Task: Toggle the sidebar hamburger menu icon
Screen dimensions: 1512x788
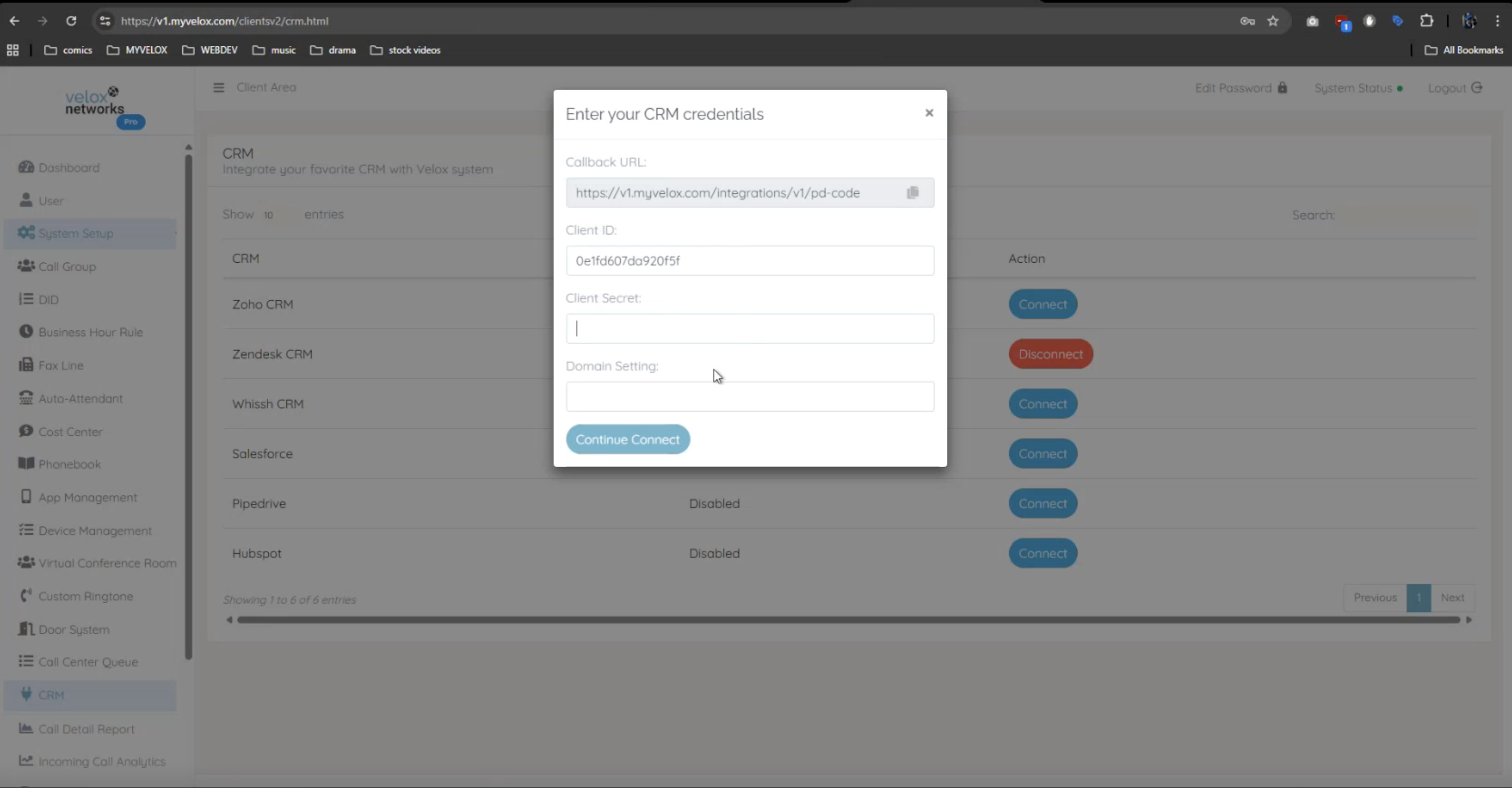Action: pos(218,88)
